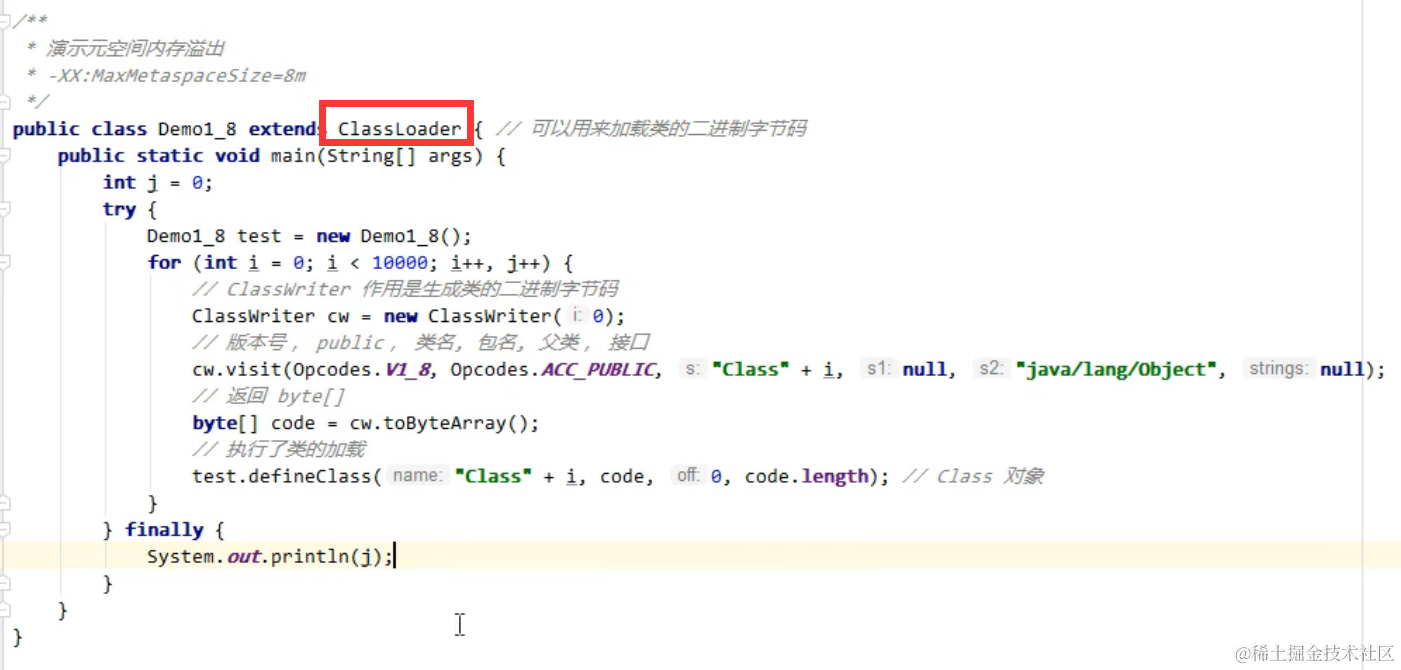Click the 'V1_8' constant
Viewport: 1401px width, 670px height.
pyautogui.click(x=407, y=370)
